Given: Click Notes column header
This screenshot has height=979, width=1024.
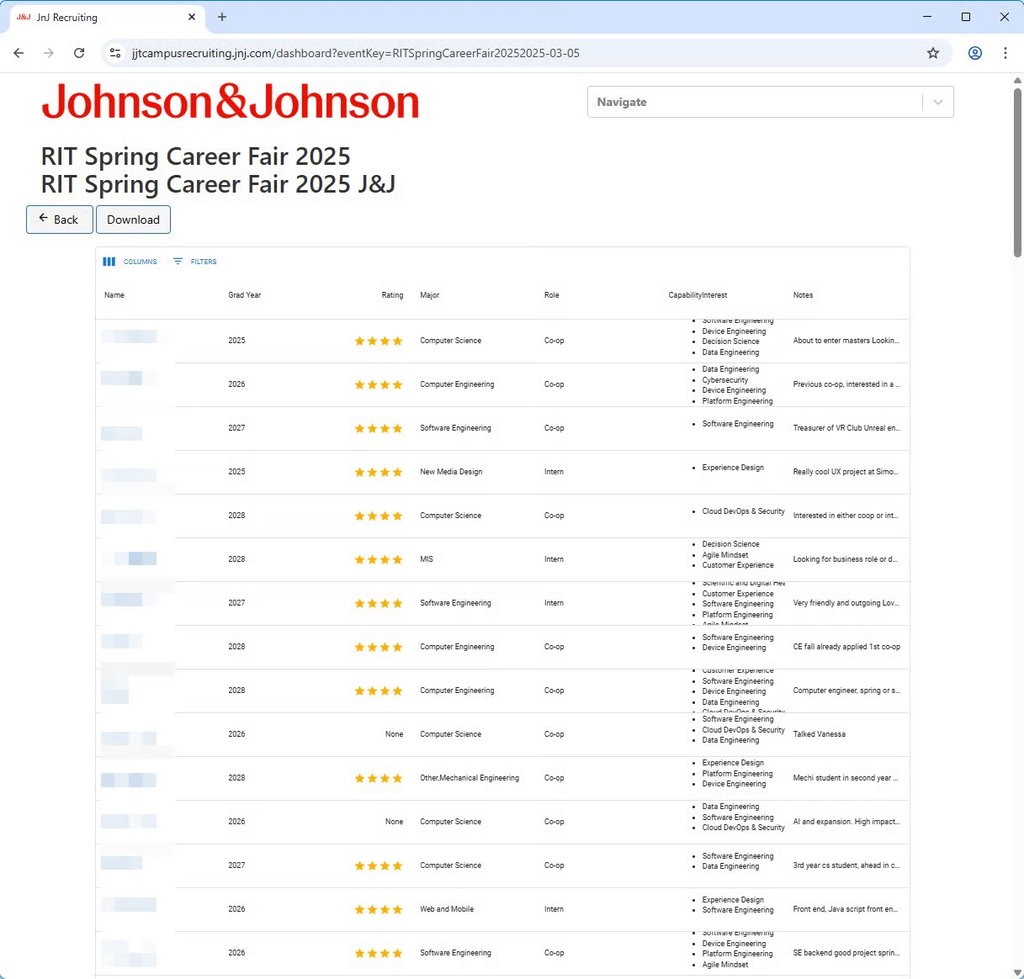Looking at the screenshot, I should coord(803,295).
